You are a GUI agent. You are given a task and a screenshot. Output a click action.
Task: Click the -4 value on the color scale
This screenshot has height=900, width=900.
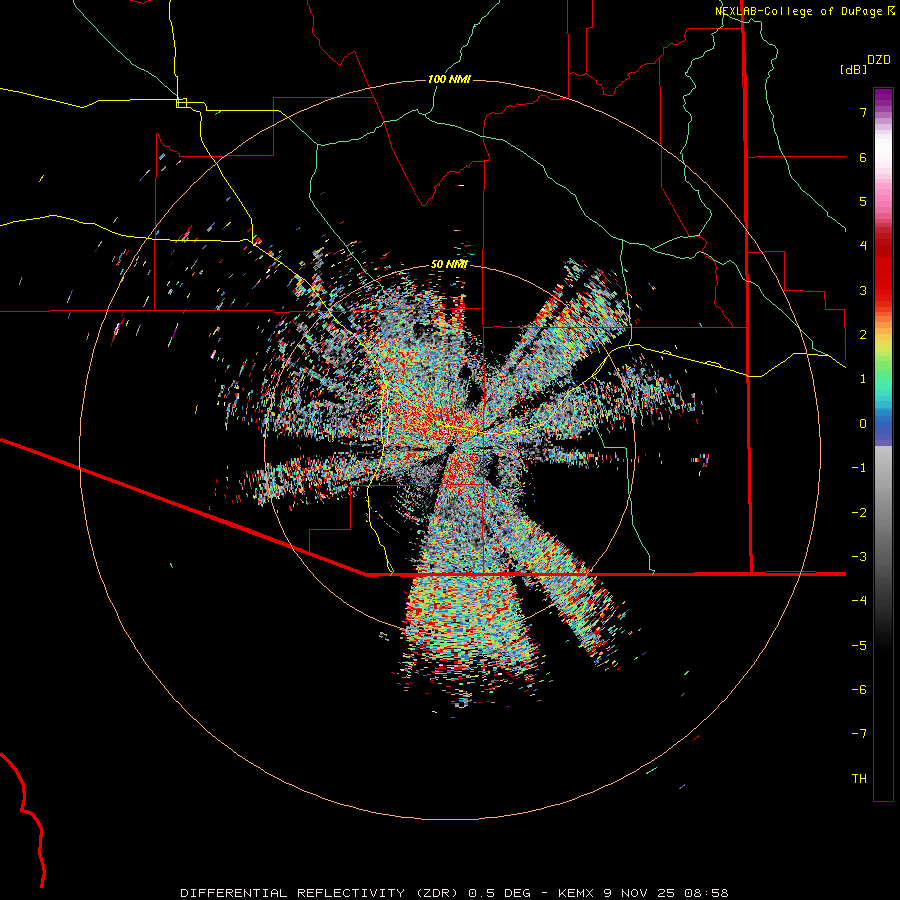coord(859,601)
